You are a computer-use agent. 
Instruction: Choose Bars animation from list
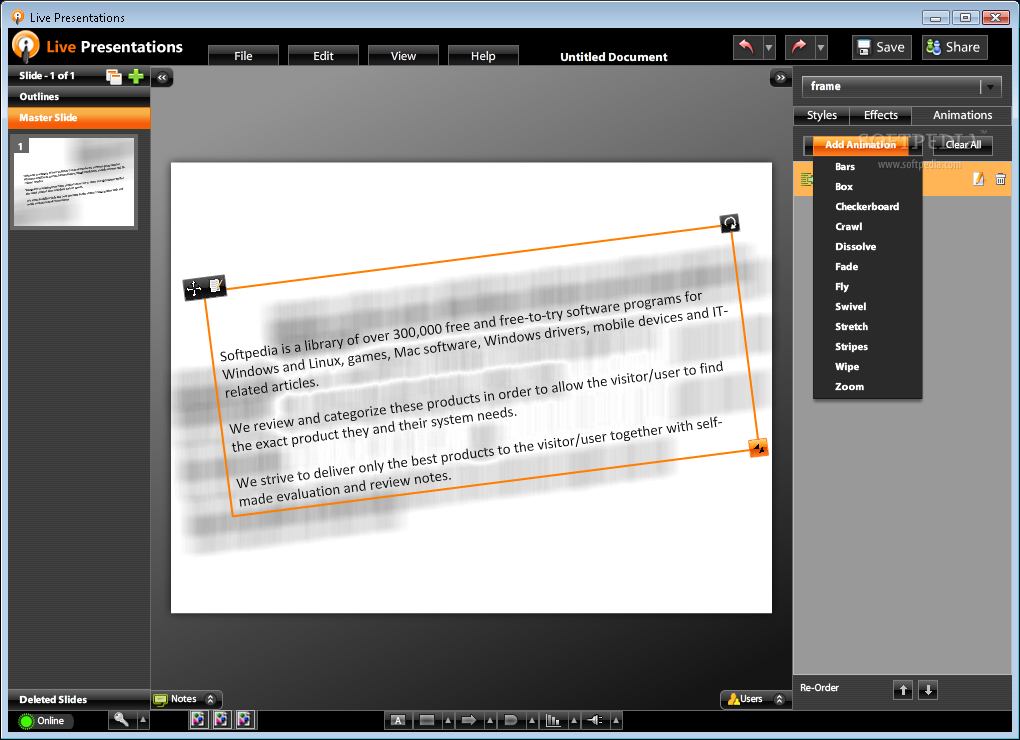867,166
